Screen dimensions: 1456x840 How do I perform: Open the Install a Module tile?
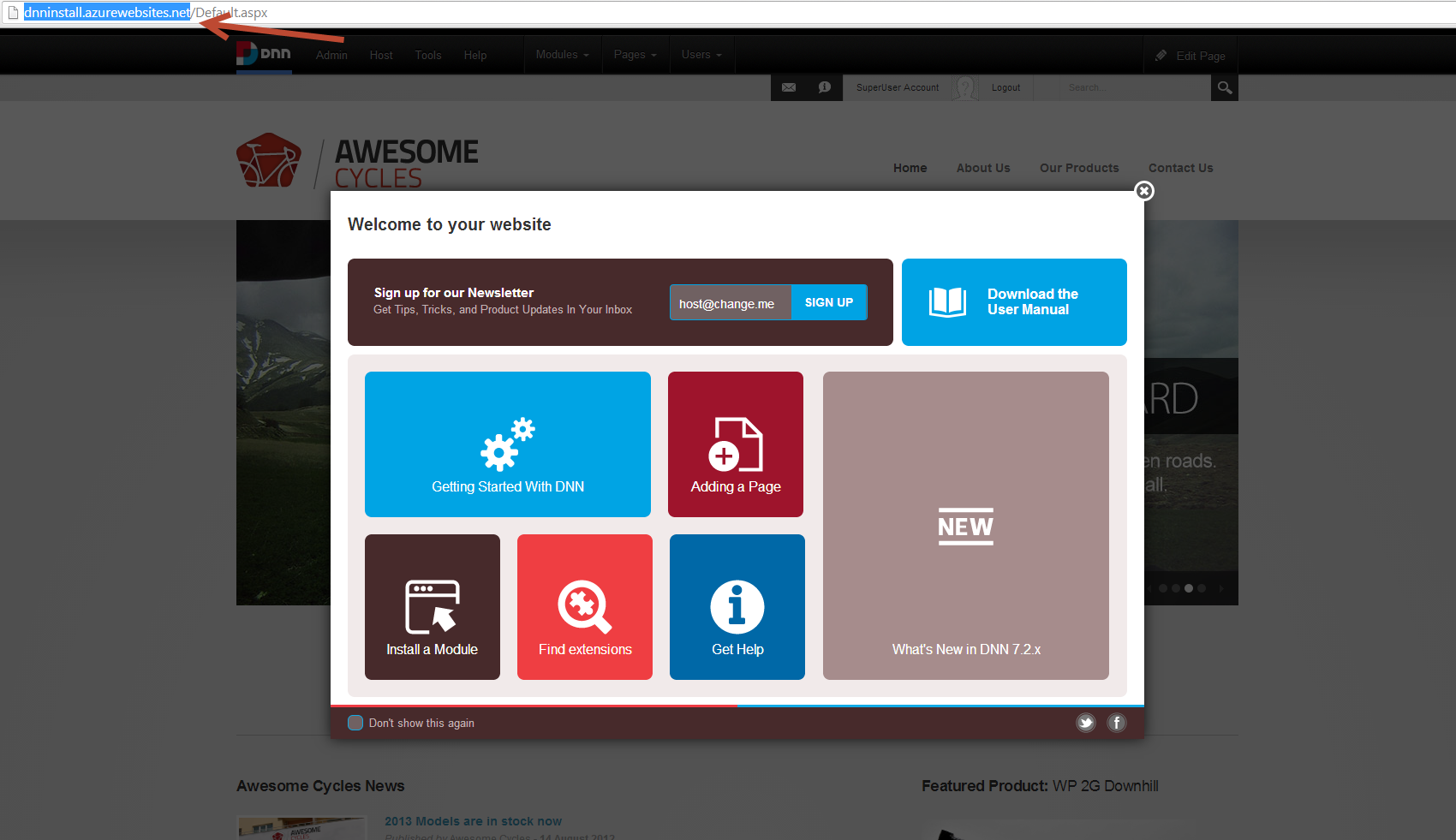pyautogui.click(x=433, y=607)
